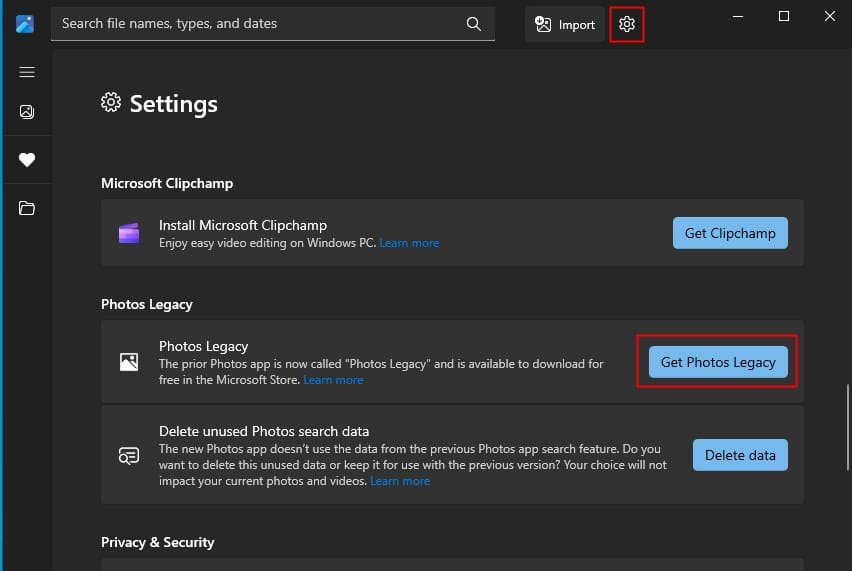This screenshot has width=852, height=571.
Task: Click the Delete search data icon
Action: click(x=129, y=455)
